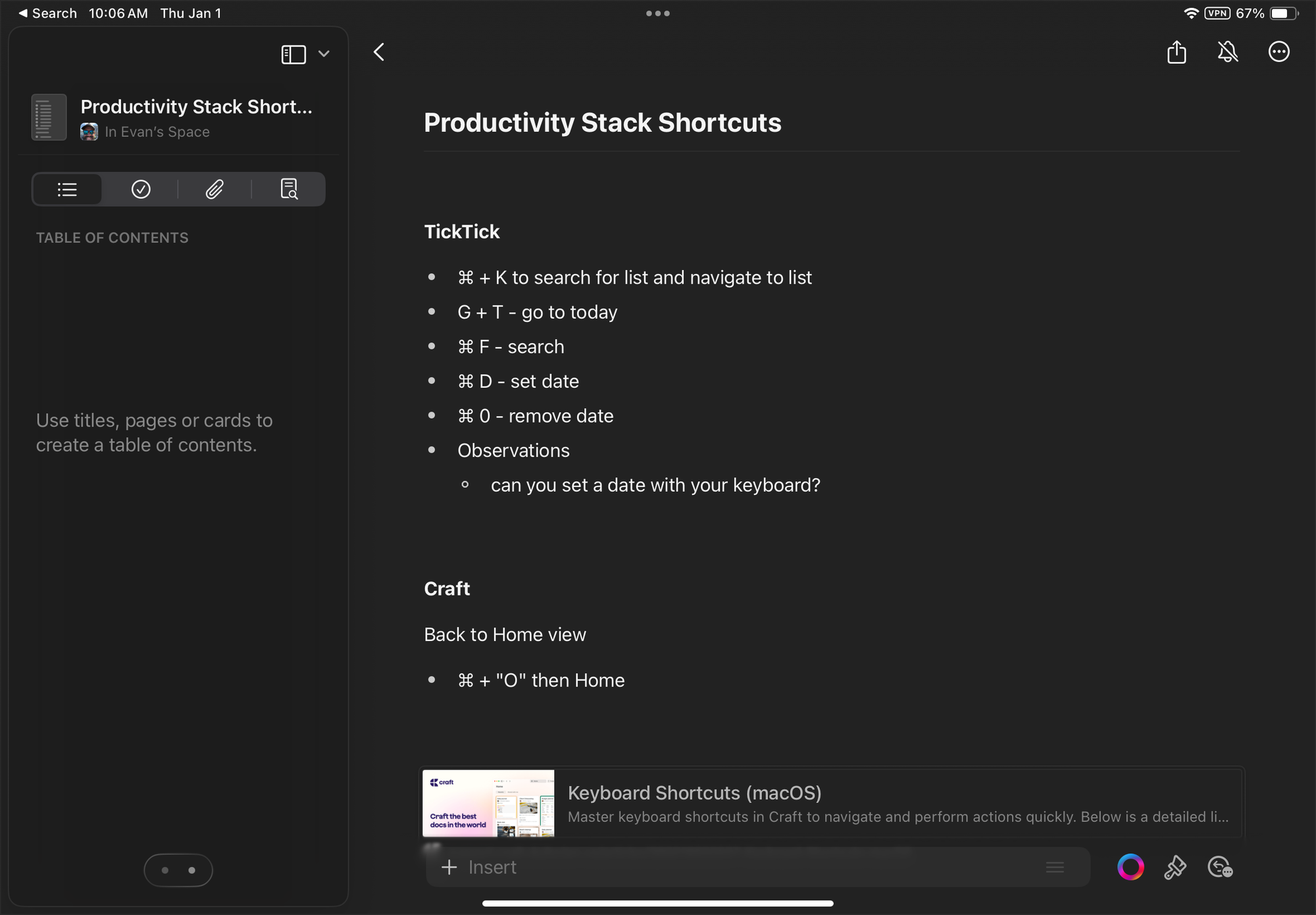Toggle the muted notifications bell

(1228, 52)
